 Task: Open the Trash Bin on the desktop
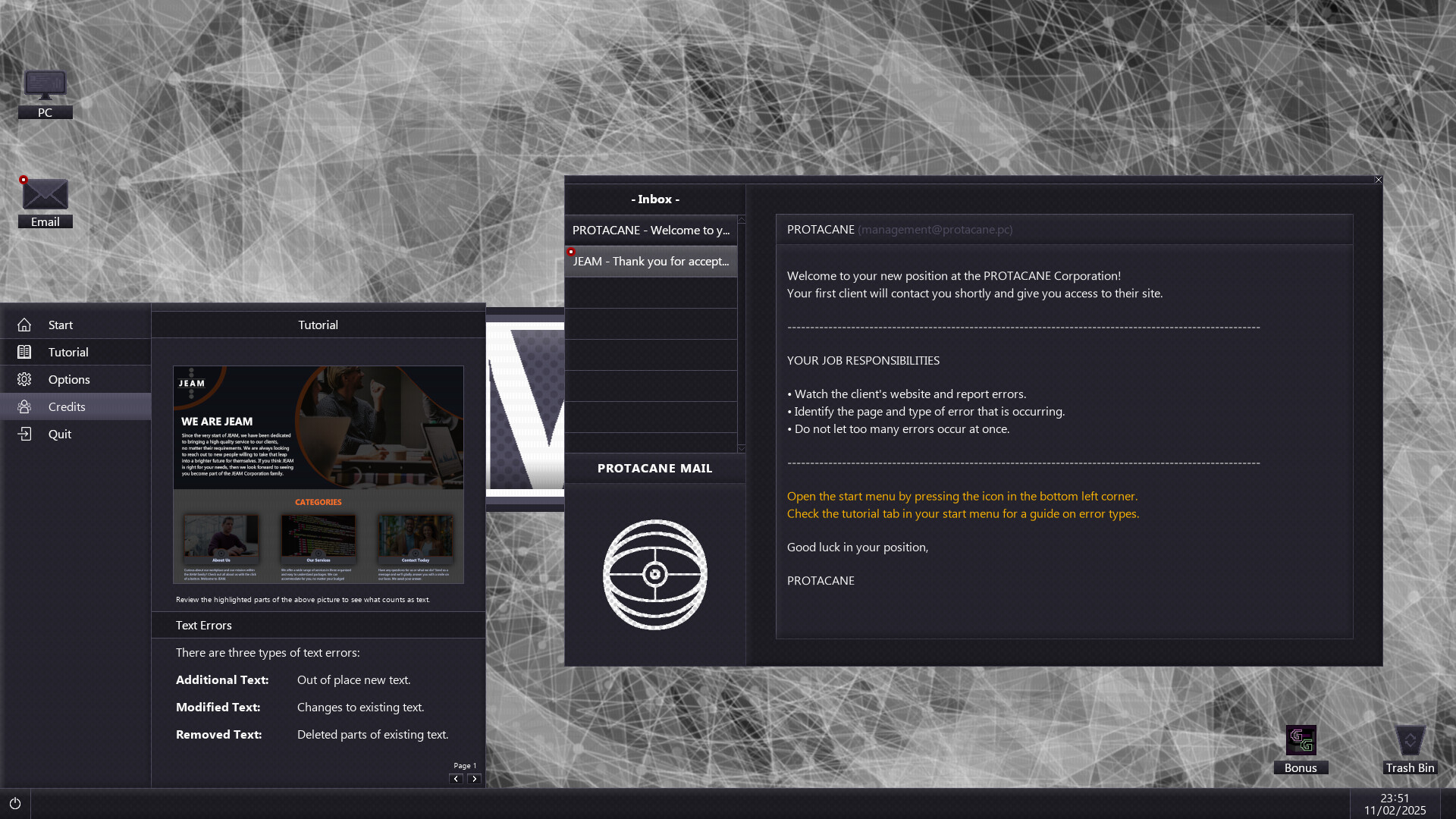point(1410,739)
